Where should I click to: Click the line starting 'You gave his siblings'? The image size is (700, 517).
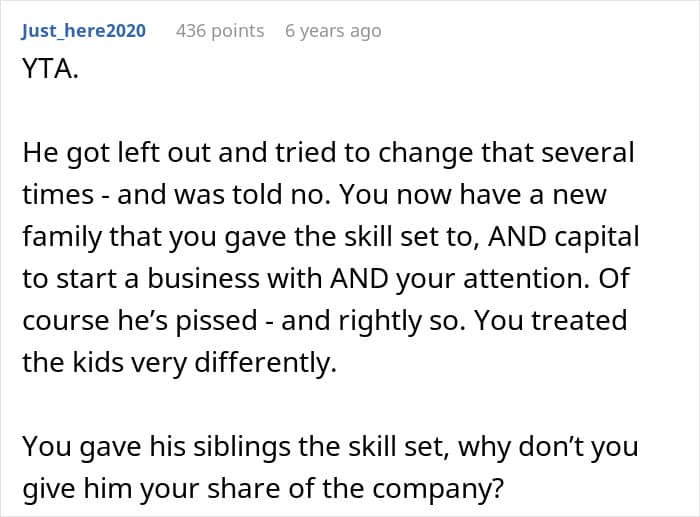click(330, 445)
